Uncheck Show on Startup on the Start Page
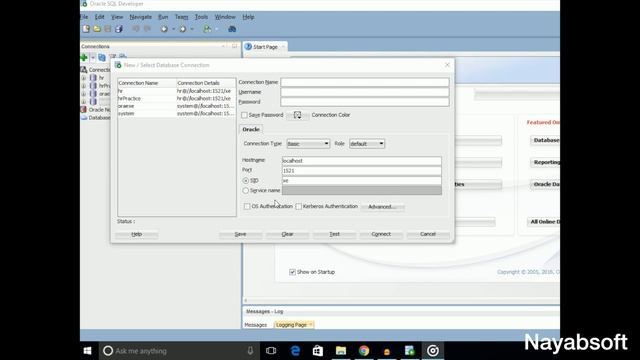Screen dimensions: 640x360 pos(292,272)
